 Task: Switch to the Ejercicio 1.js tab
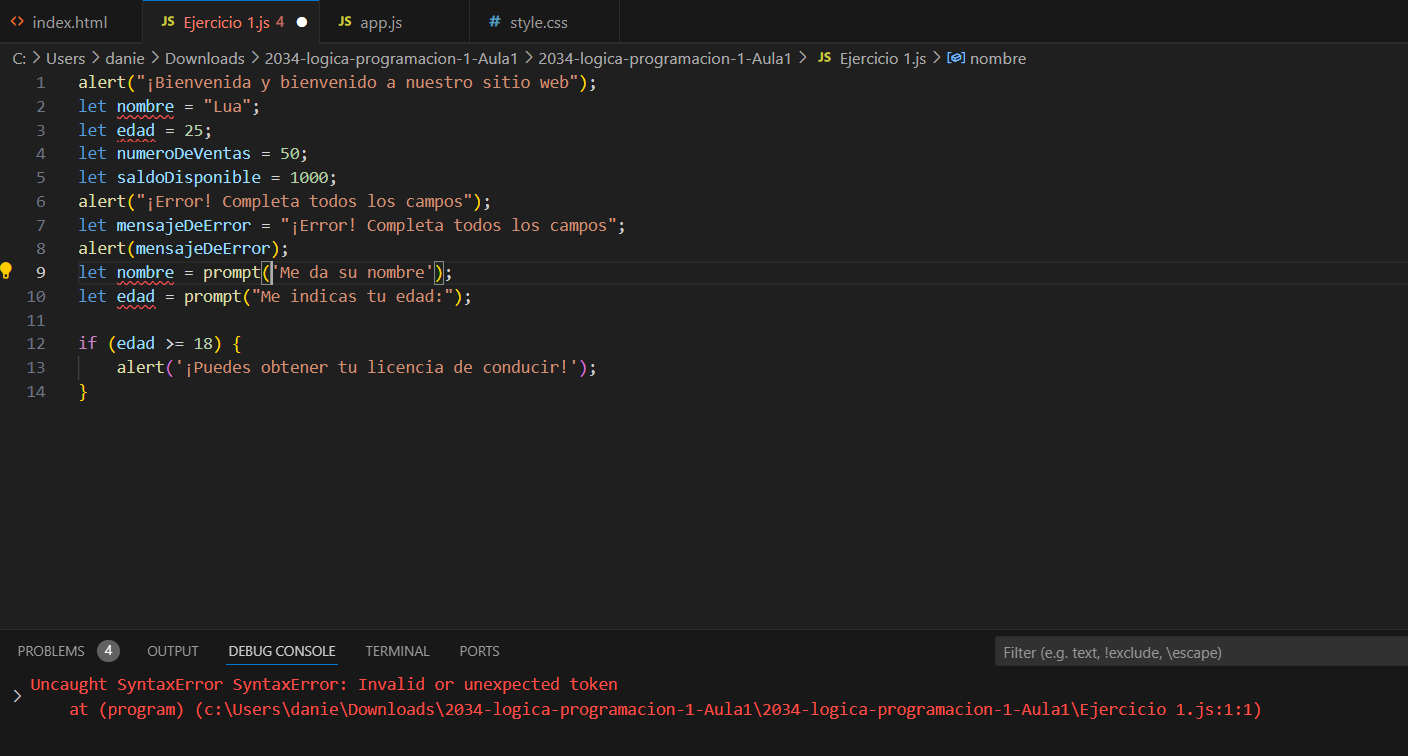coord(232,21)
